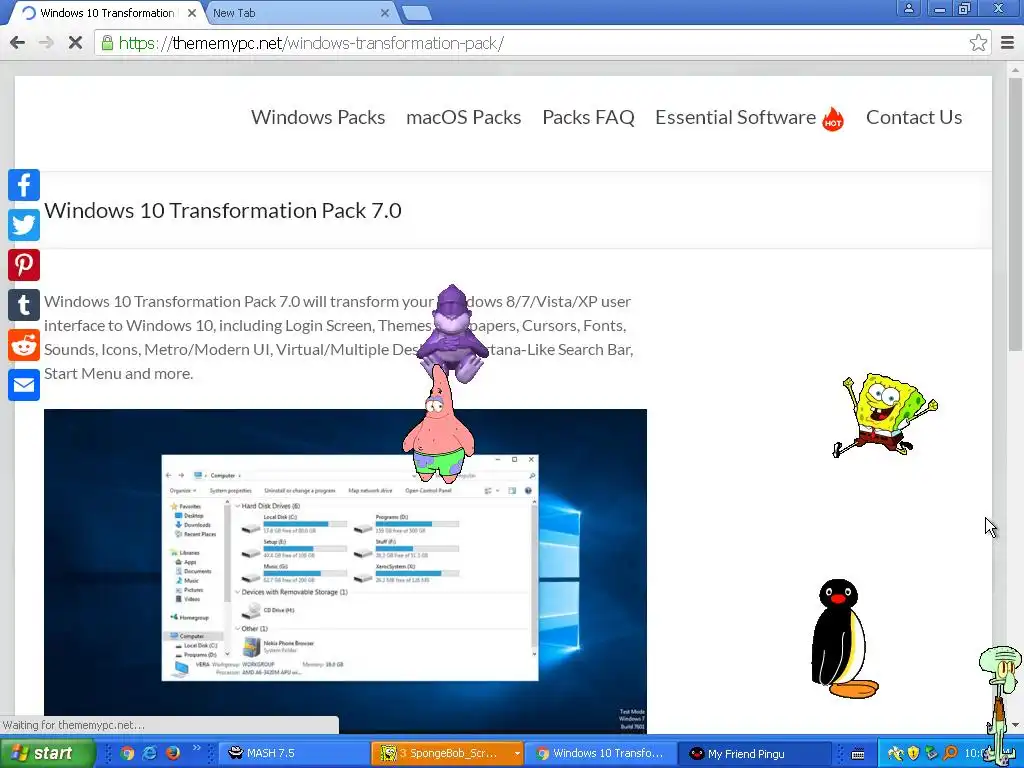Go back using browser back arrow
This screenshot has width=1024, height=768.
[x=18, y=43]
